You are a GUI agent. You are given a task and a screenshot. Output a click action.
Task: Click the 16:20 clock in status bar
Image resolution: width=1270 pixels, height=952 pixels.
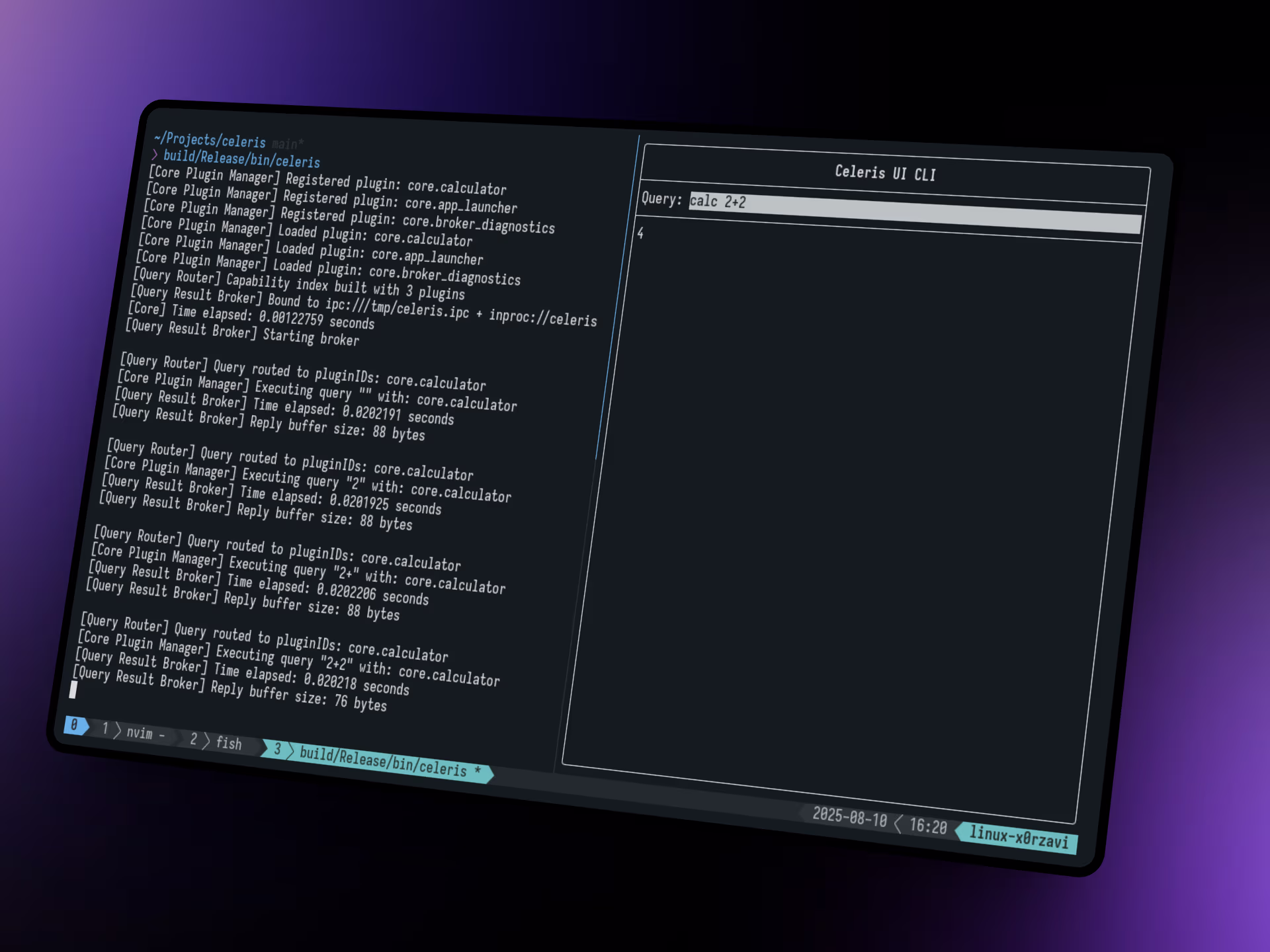[927, 826]
